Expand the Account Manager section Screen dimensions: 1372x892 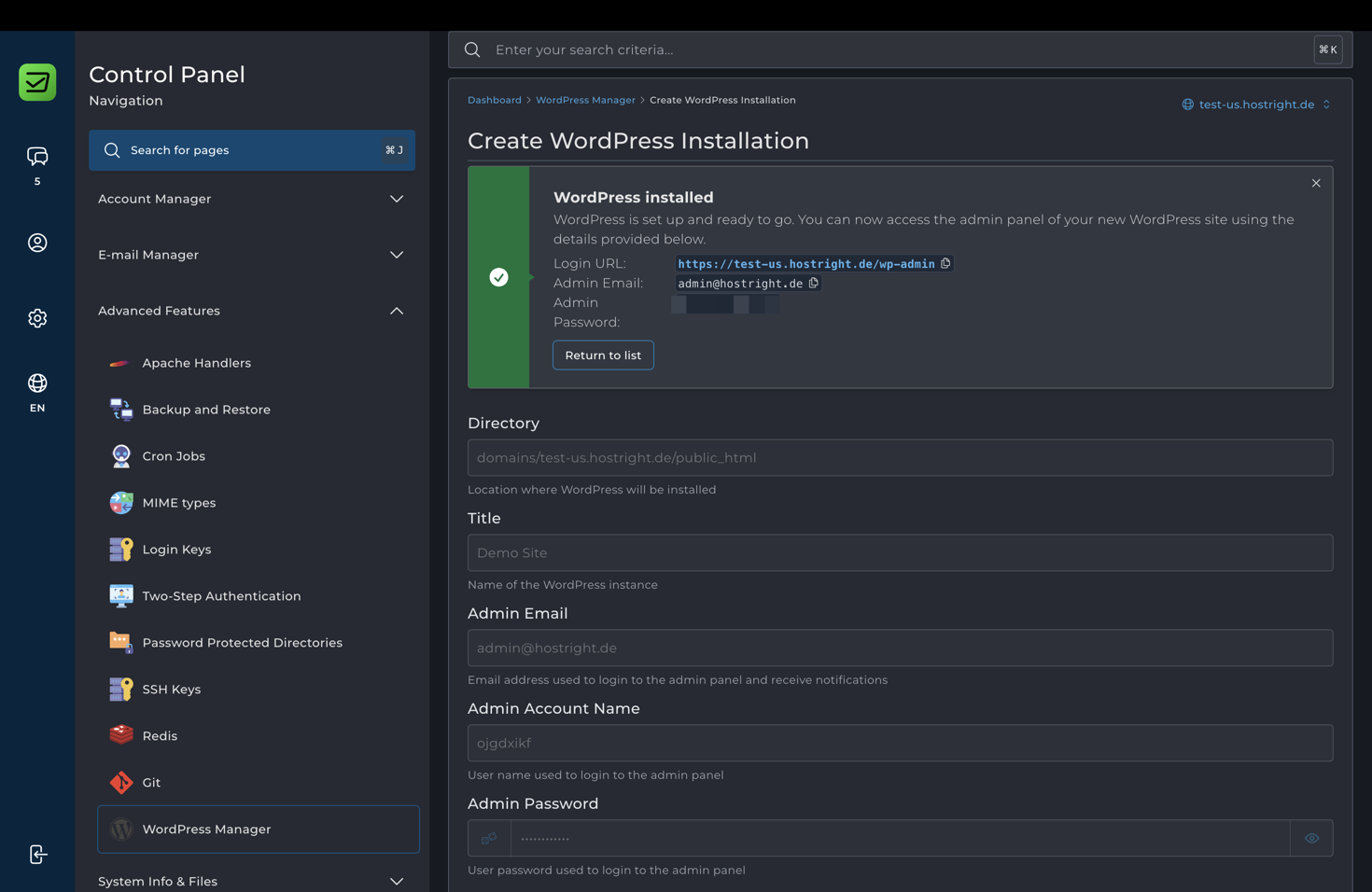point(252,199)
